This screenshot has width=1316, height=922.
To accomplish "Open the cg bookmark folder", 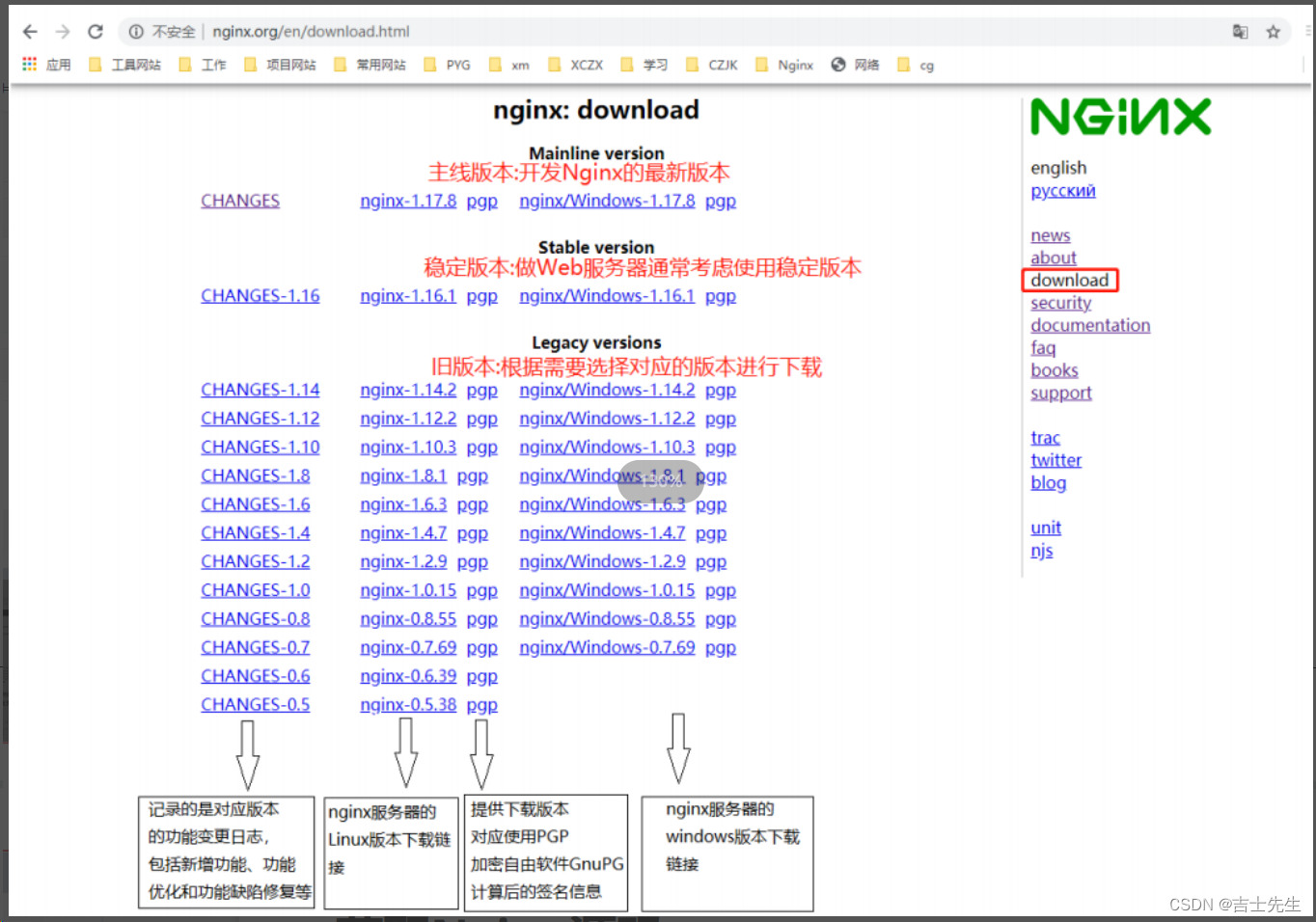I will click(916, 65).
